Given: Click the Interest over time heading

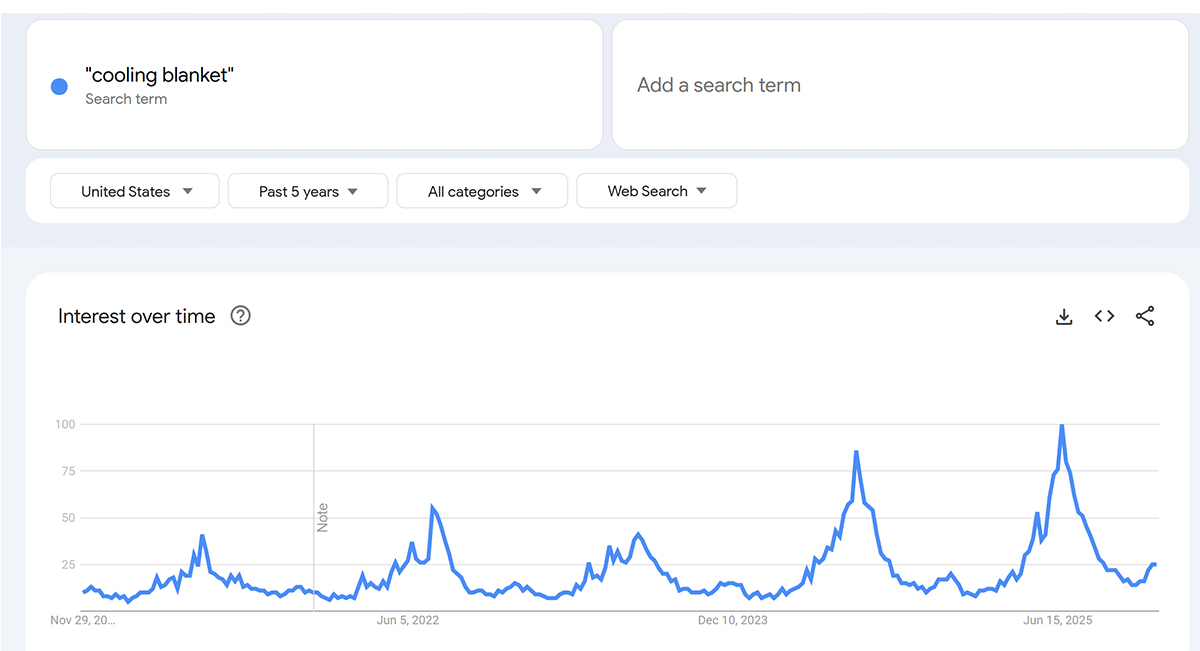Looking at the screenshot, I should point(137,317).
